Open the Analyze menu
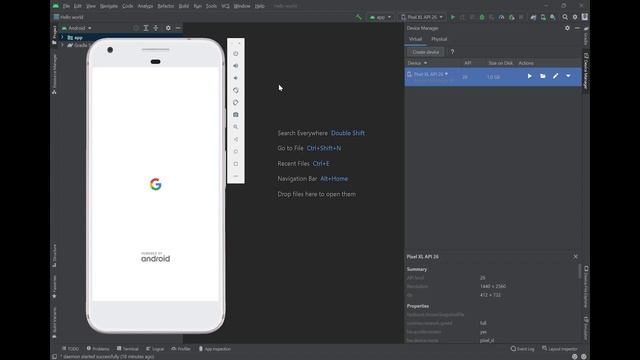The image size is (640, 360). click(x=145, y=6)
